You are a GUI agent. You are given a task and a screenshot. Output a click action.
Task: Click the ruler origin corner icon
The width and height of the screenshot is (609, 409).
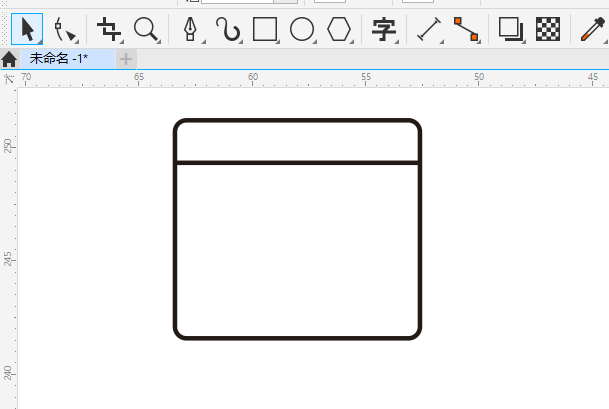point(9,79)
